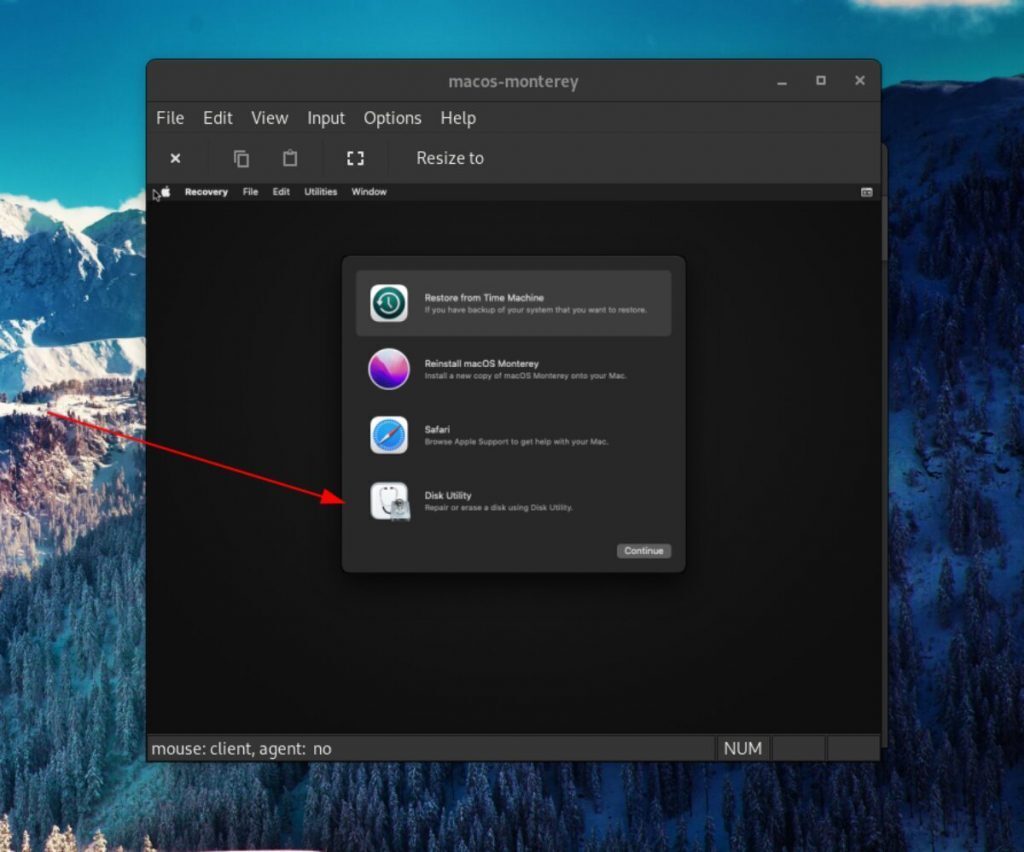Screen dimensions: 1024x852
Task: Select the Safari compass icon
Action: [389, 435]
